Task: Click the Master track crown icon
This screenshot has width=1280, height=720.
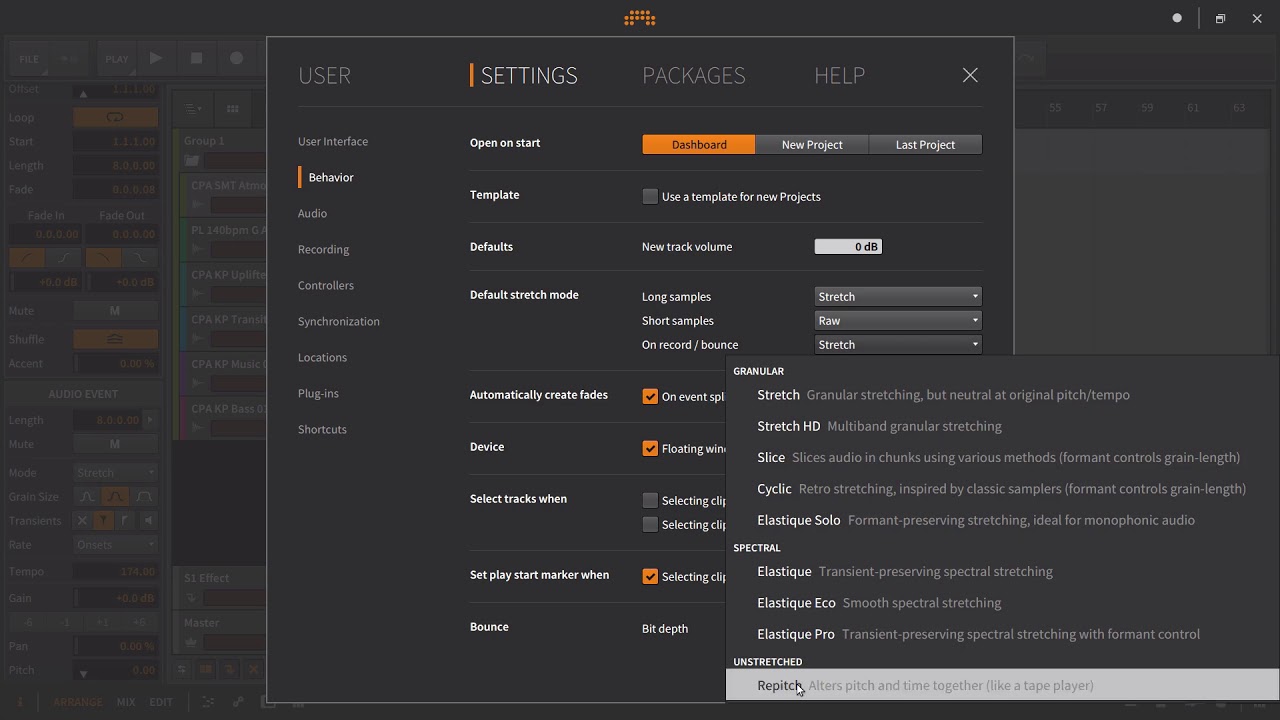Action: (192, 642)
